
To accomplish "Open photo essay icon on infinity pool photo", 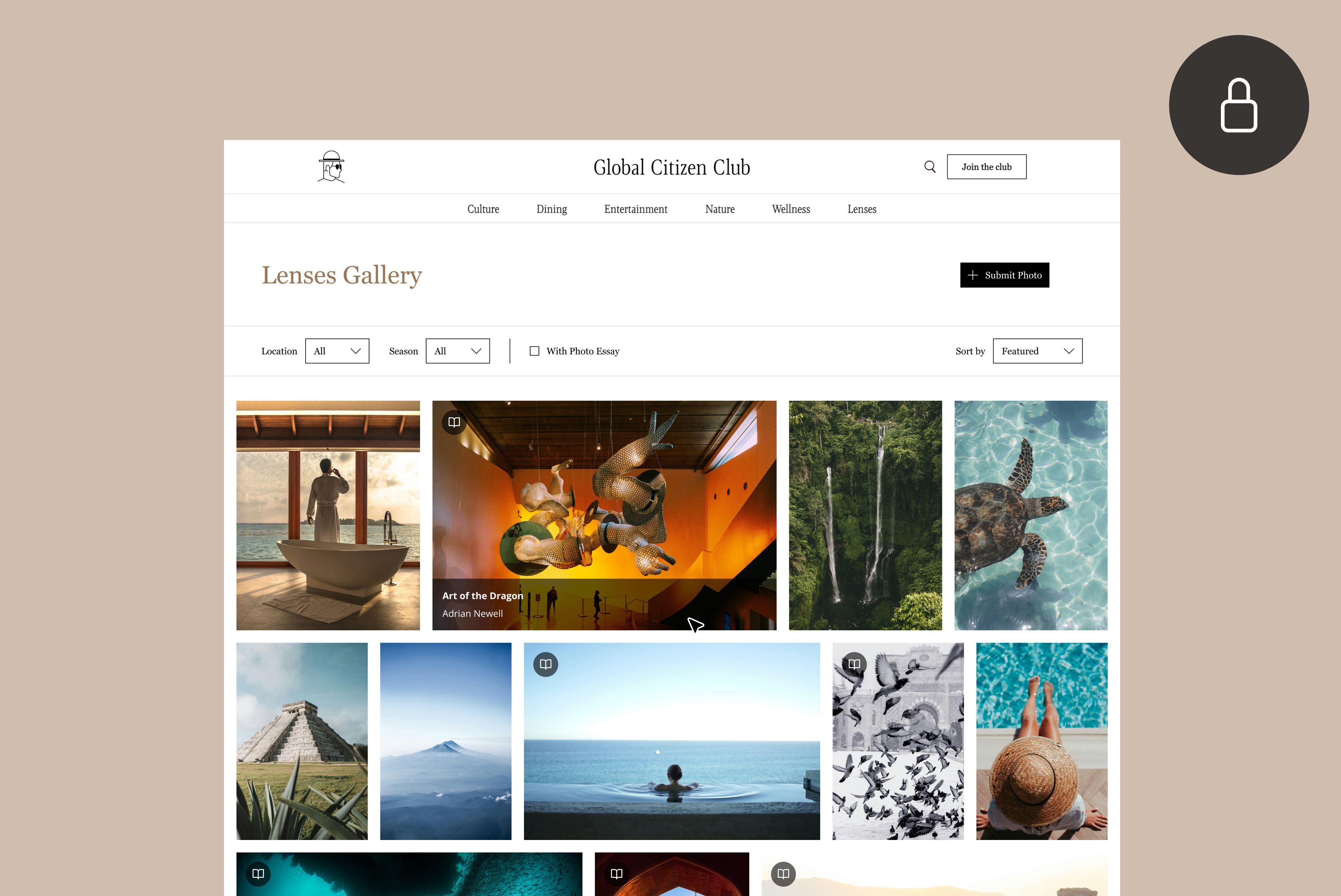I will pyautogui.click(x=546, y=664).
